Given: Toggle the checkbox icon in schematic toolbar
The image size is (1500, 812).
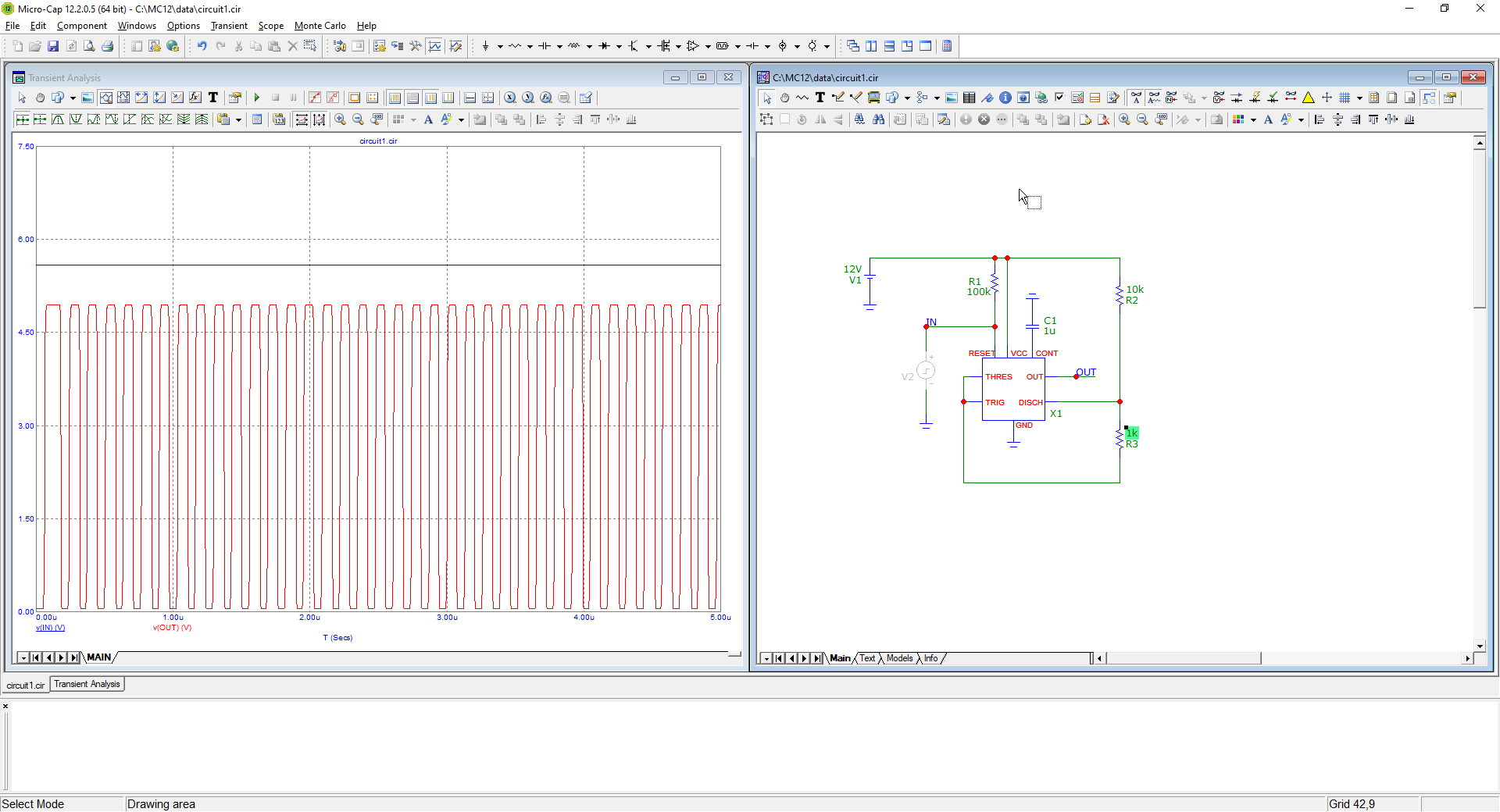Looking at the screenshot, I should click(x=1059, y=98).
